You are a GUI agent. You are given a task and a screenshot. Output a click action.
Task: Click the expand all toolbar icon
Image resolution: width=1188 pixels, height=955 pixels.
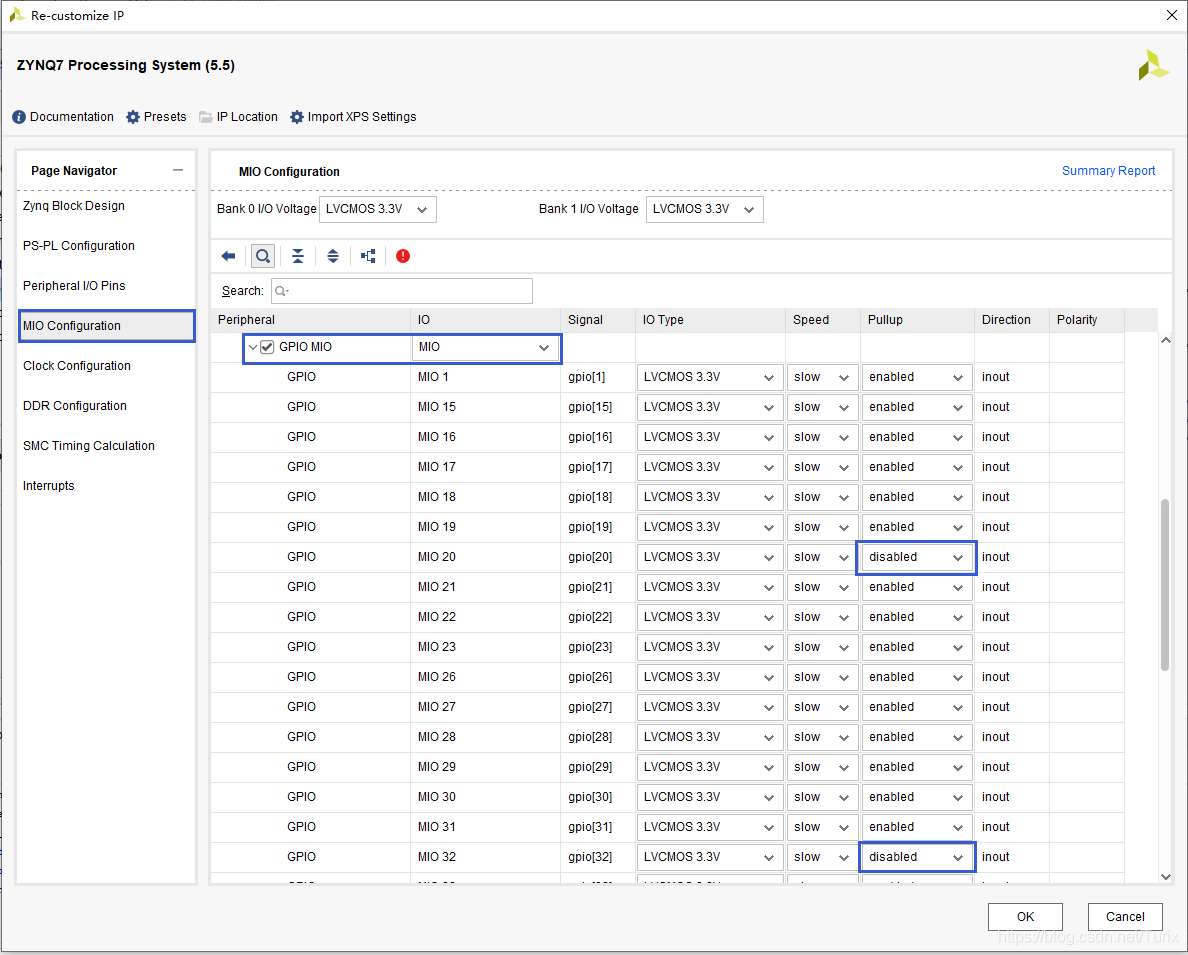click(x=333, y=256)
